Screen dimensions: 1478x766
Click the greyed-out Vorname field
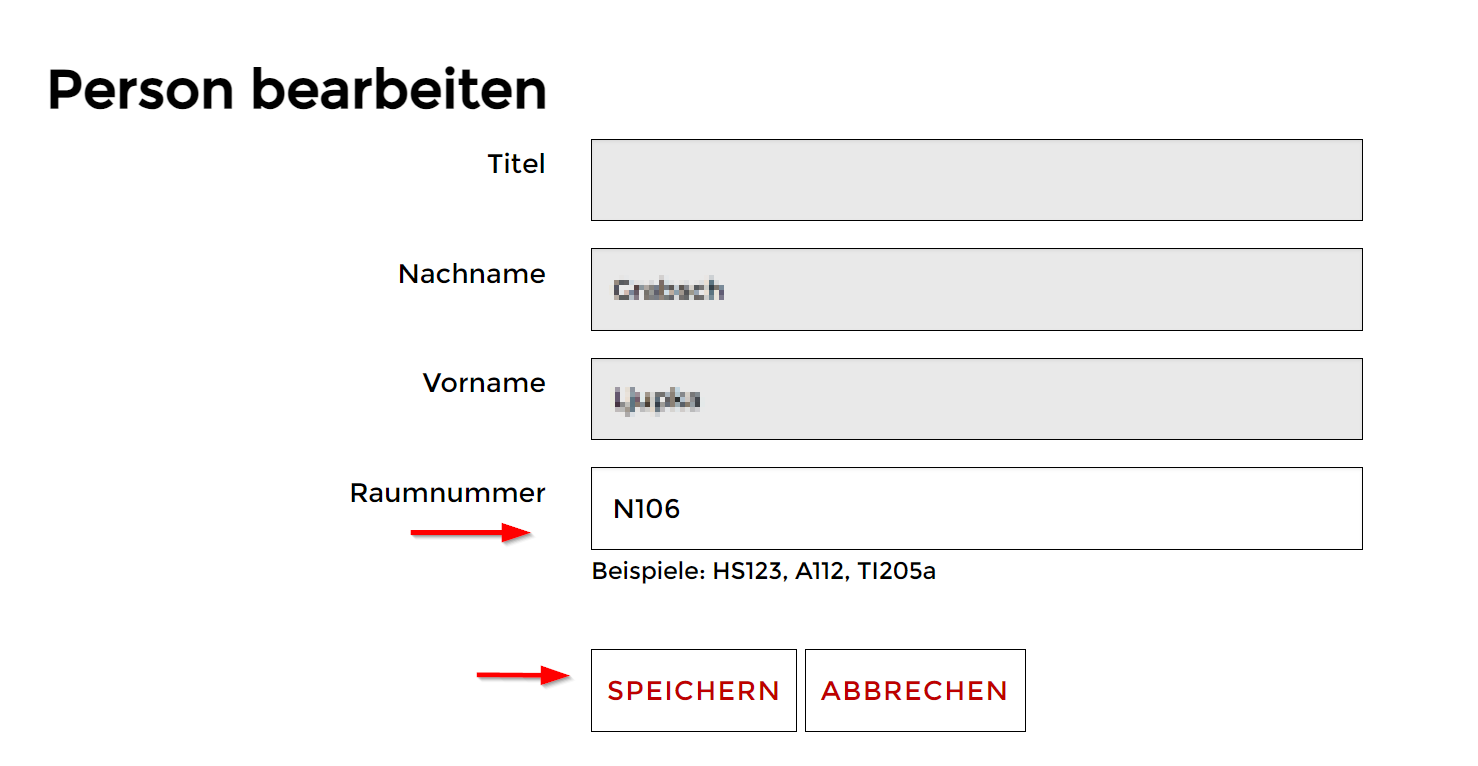click(976, 399)
